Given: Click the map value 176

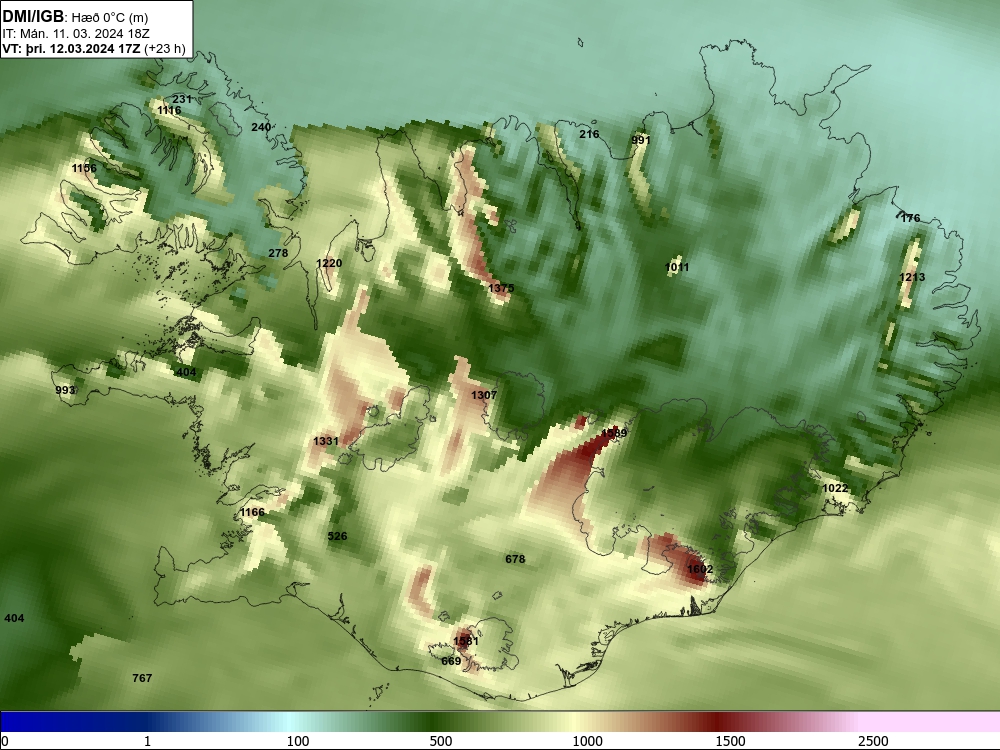Looking at the screenshot, I should (x=911, y=218).
